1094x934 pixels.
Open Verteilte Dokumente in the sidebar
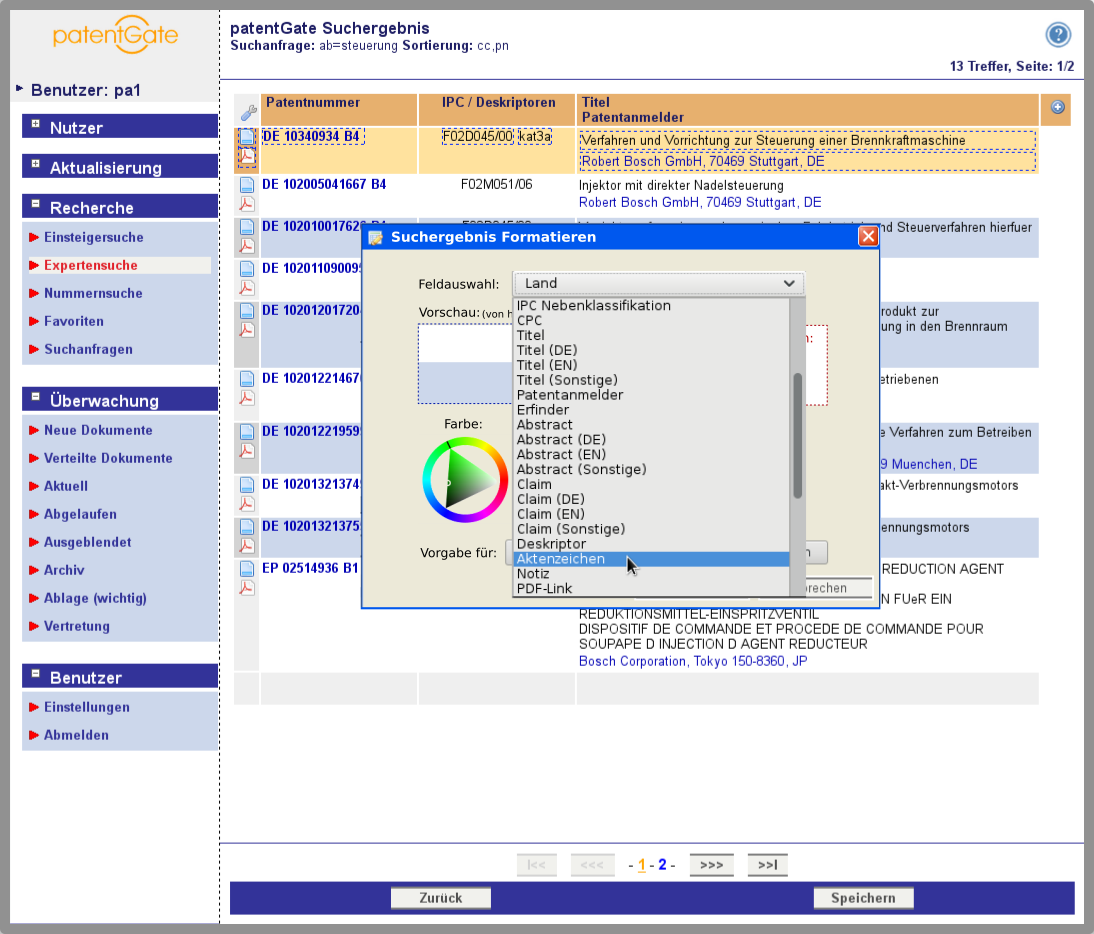point(108,458)
